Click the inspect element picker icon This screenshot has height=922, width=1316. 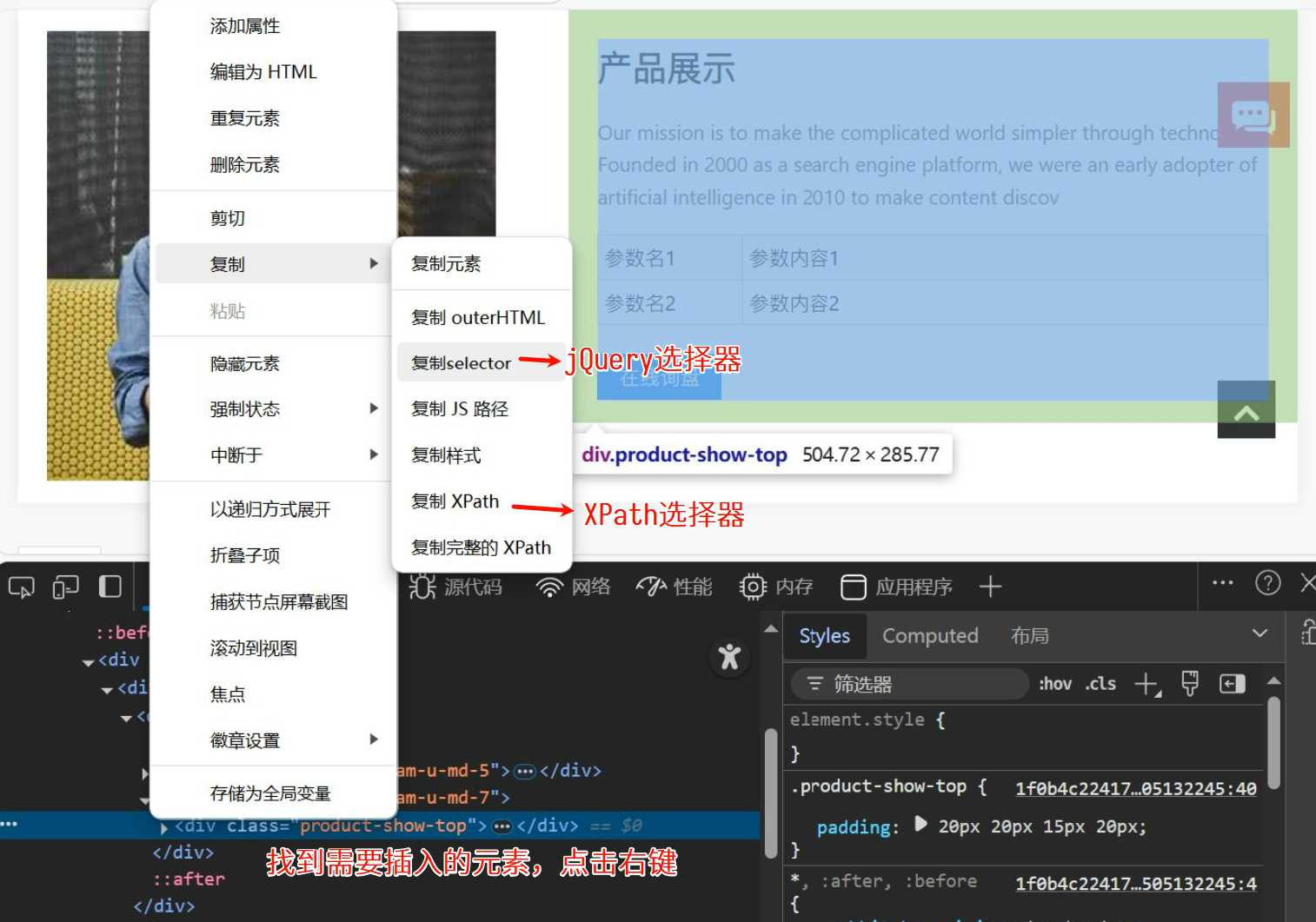(x=21, y=587)
